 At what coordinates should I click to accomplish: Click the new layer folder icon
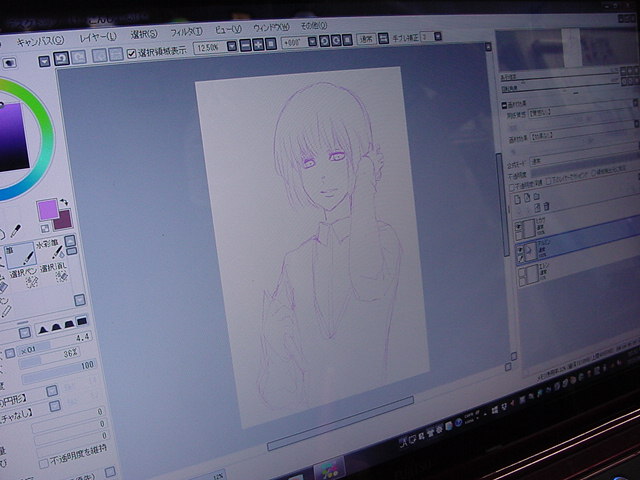[x=536, y=196]
